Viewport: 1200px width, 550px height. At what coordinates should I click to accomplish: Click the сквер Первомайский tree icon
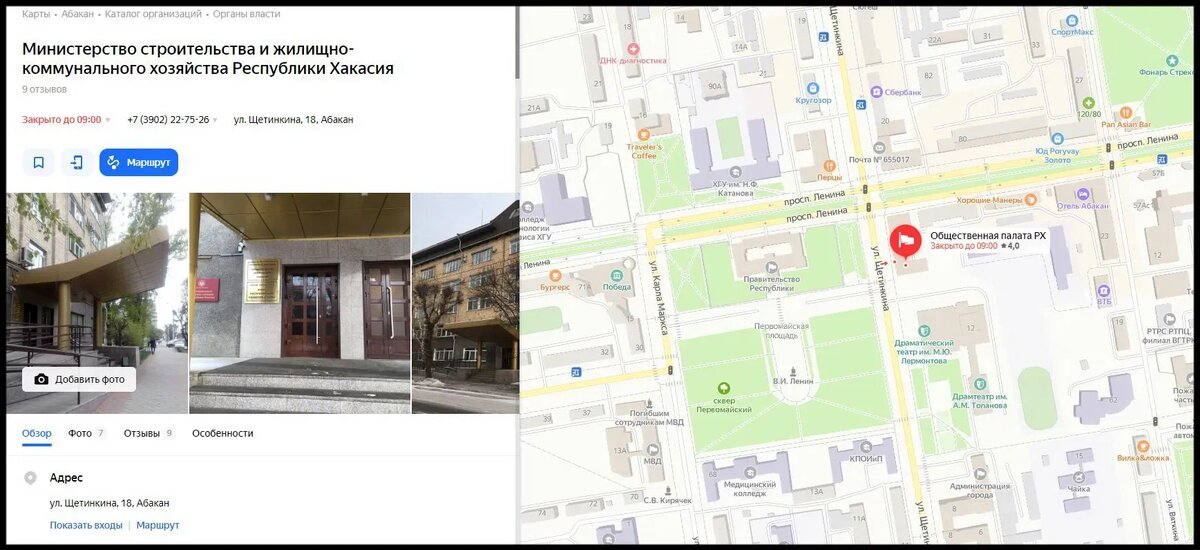(724, 388)
